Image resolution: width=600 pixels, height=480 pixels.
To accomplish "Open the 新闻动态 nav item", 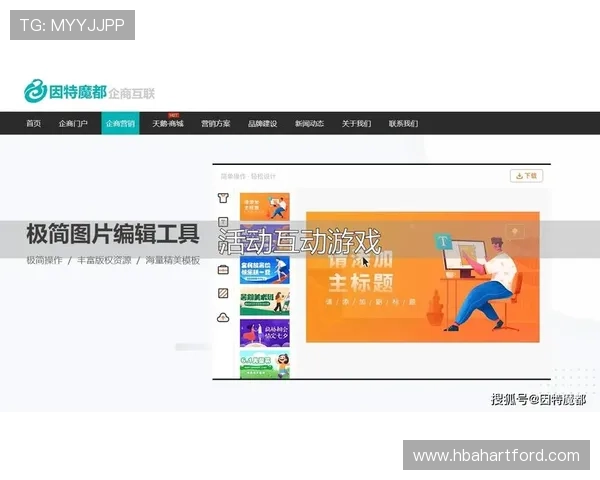I will tap(310, 123).
